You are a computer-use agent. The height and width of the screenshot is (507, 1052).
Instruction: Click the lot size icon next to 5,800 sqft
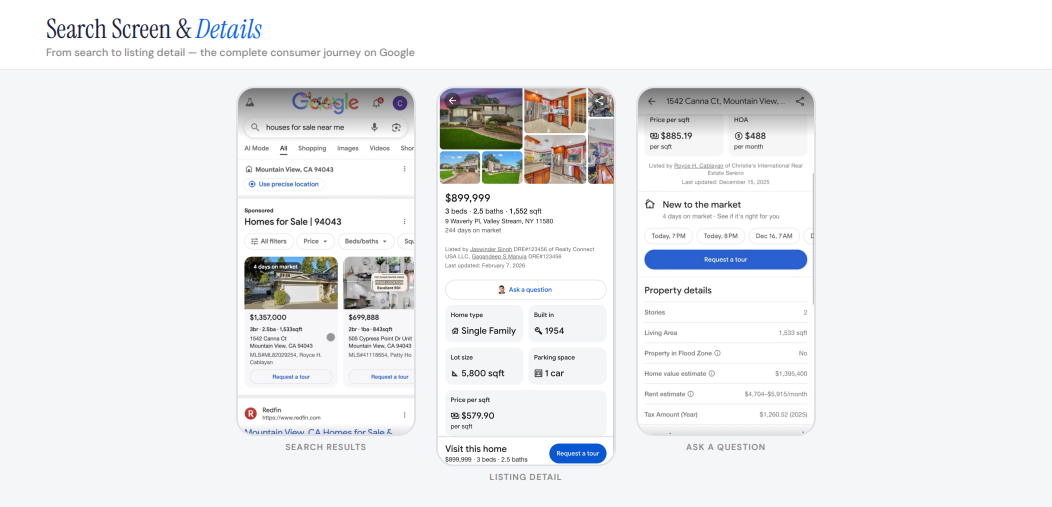click(455, 373)
